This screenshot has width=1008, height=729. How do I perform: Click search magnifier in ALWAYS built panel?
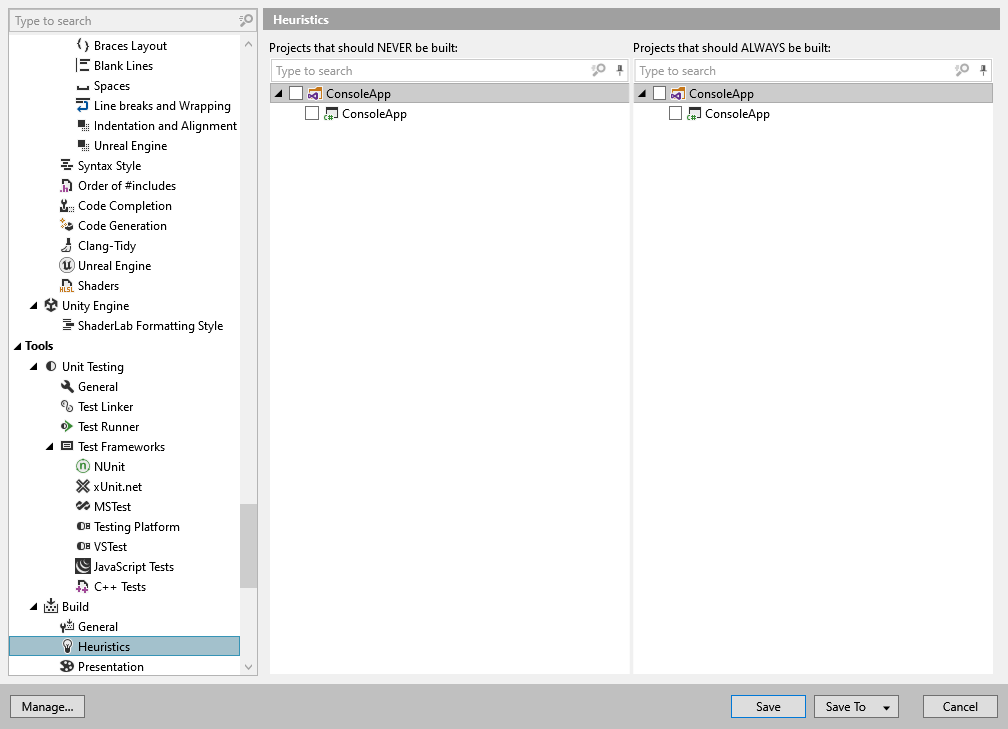click(962, 70)
